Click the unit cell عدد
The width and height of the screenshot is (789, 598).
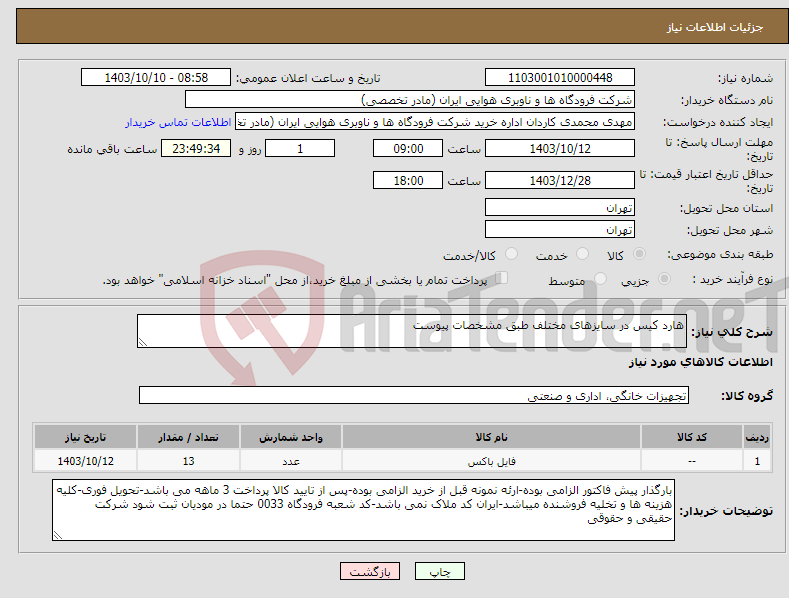pos(291,461)
